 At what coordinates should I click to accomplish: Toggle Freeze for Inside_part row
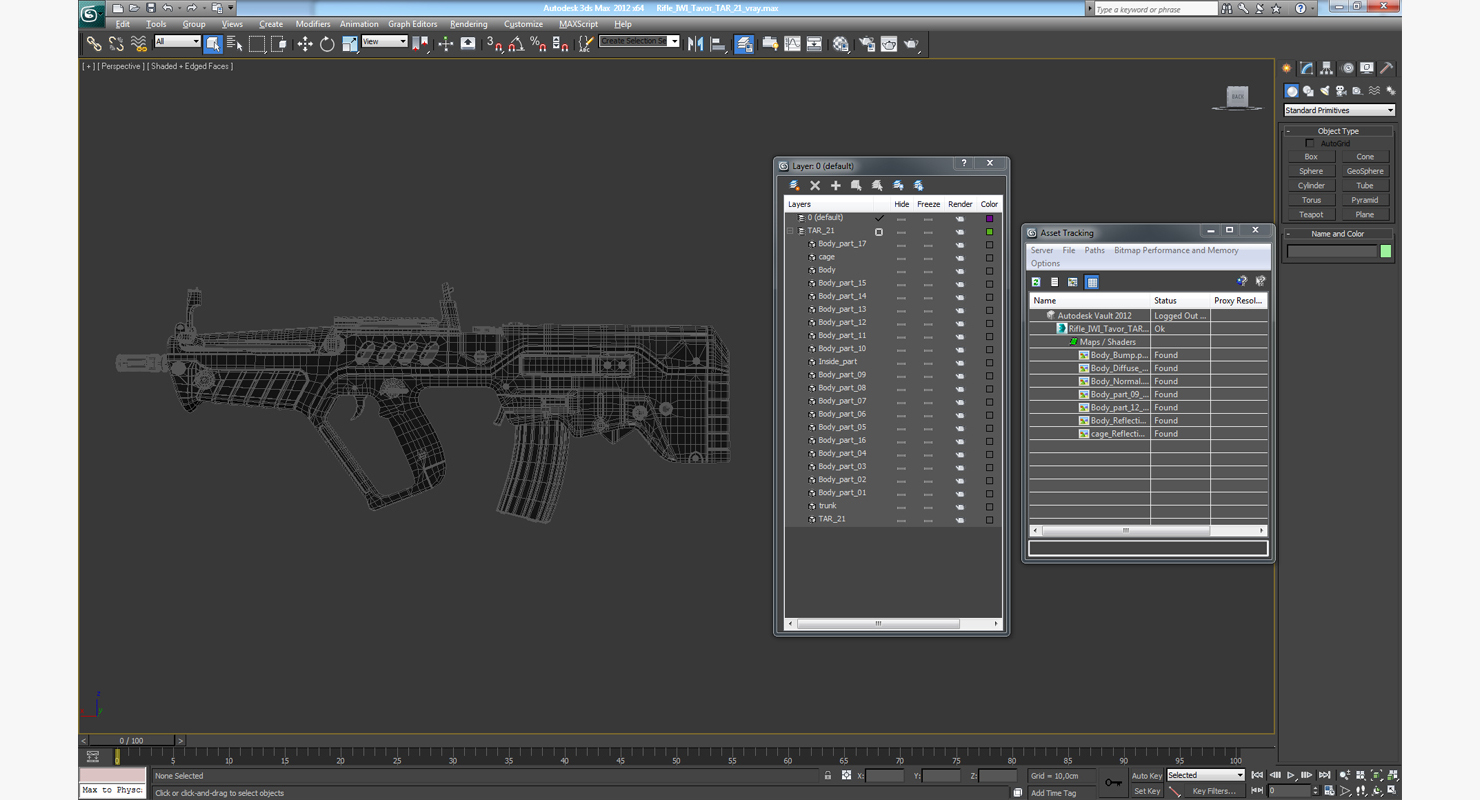tap(928, 363)
